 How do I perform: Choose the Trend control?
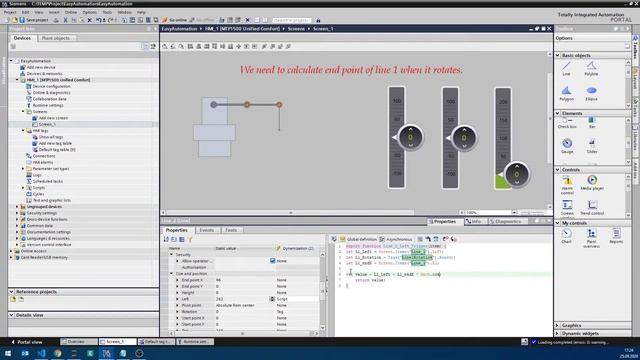[x=592, y=207]
